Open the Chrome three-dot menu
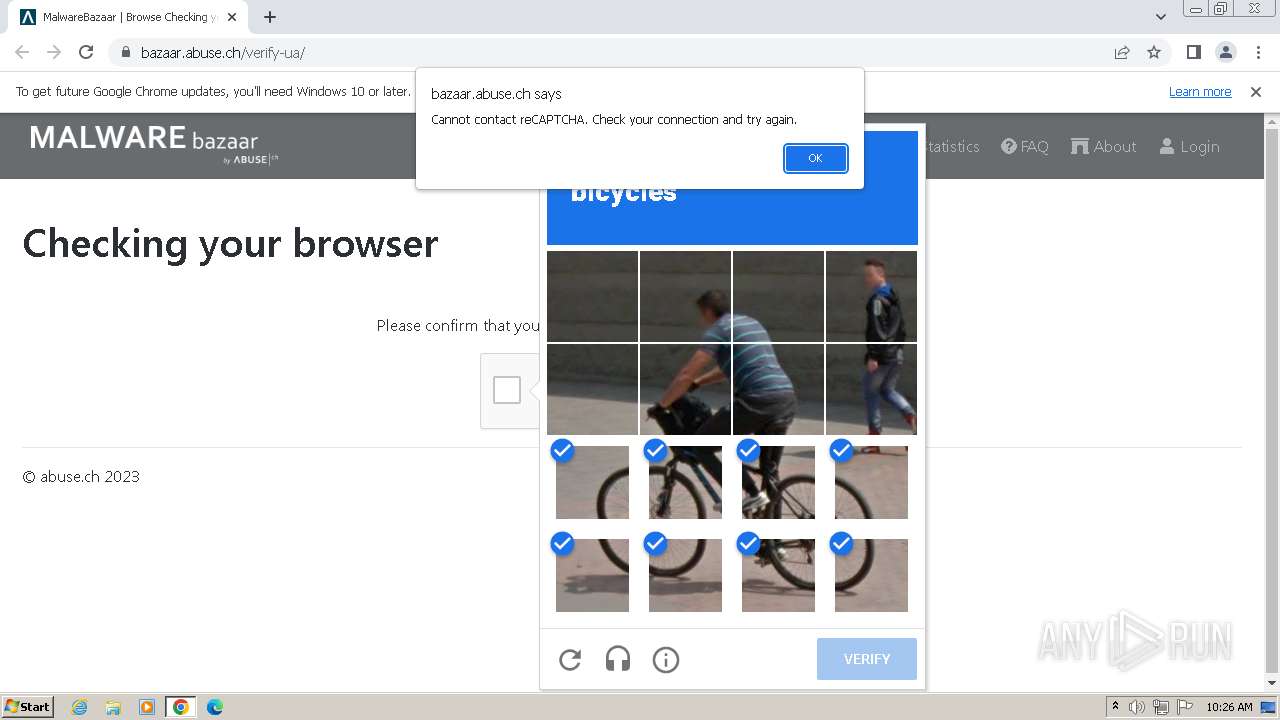 (x=1258, y=52)
